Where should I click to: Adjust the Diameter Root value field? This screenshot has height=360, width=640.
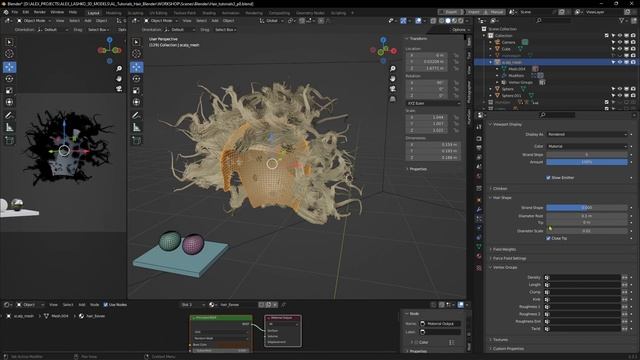(x=587, y=216)
